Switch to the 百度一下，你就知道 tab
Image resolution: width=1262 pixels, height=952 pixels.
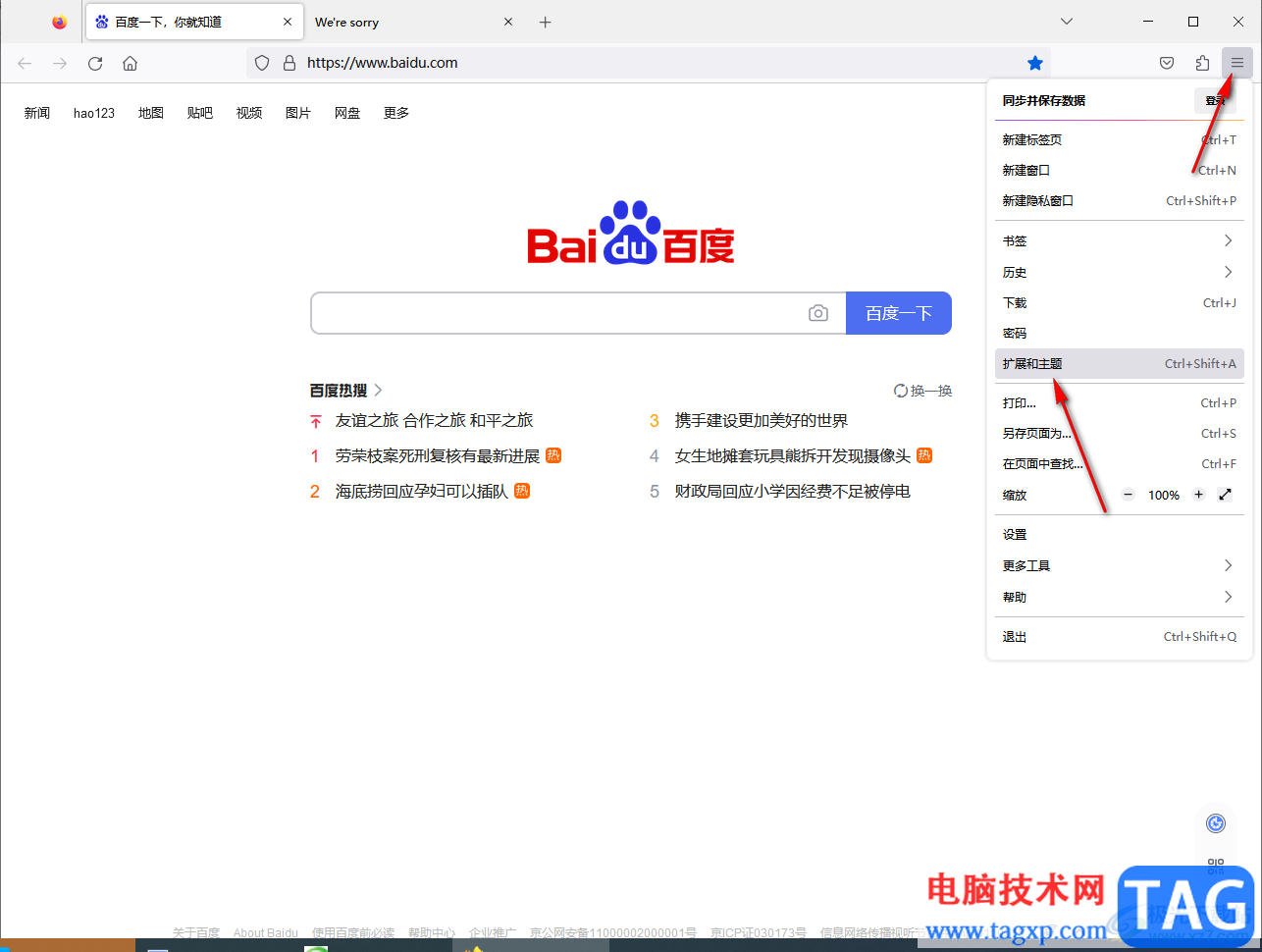coord(192,22)
